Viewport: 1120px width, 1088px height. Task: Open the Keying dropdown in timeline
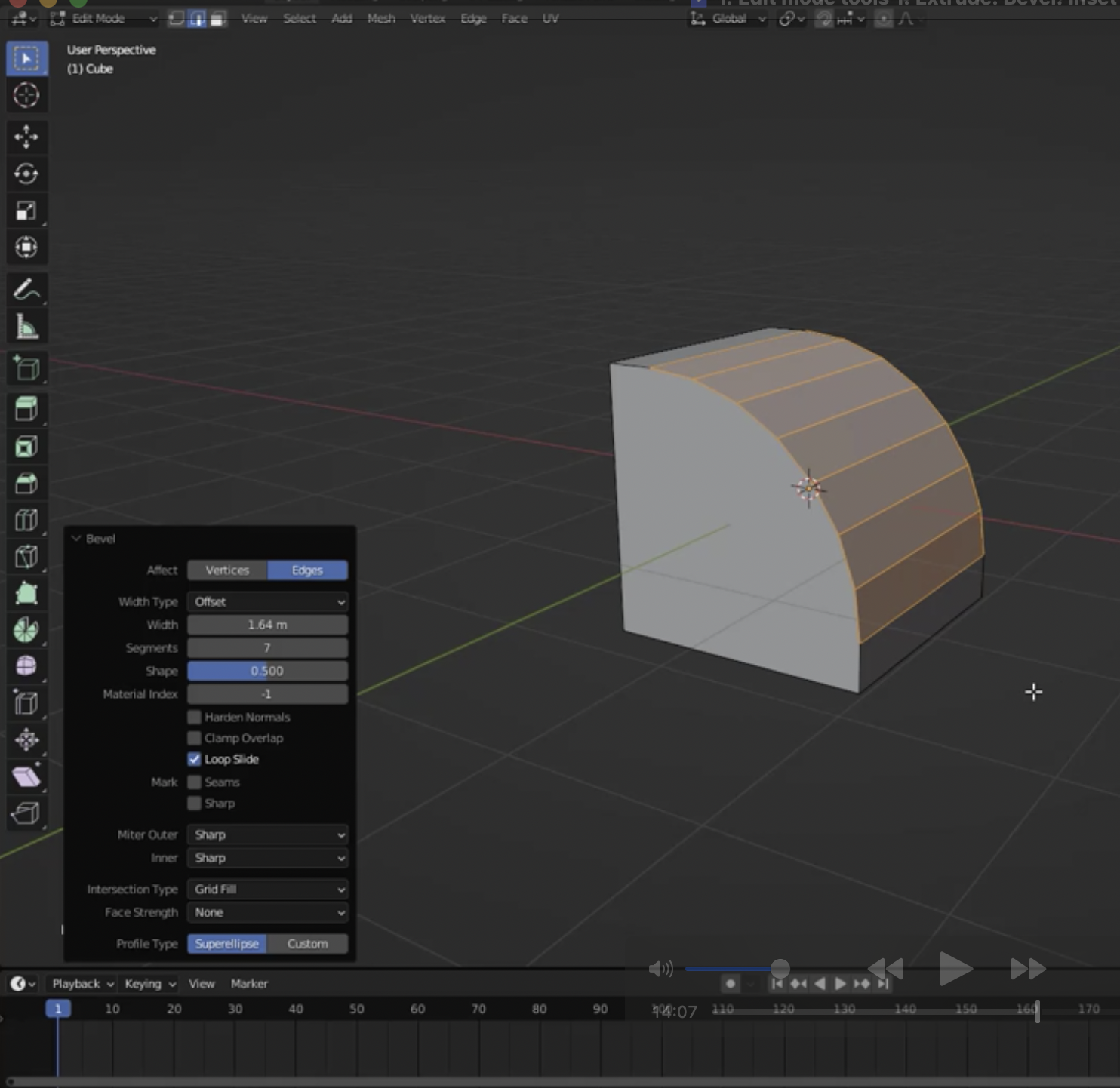point(149,984)
